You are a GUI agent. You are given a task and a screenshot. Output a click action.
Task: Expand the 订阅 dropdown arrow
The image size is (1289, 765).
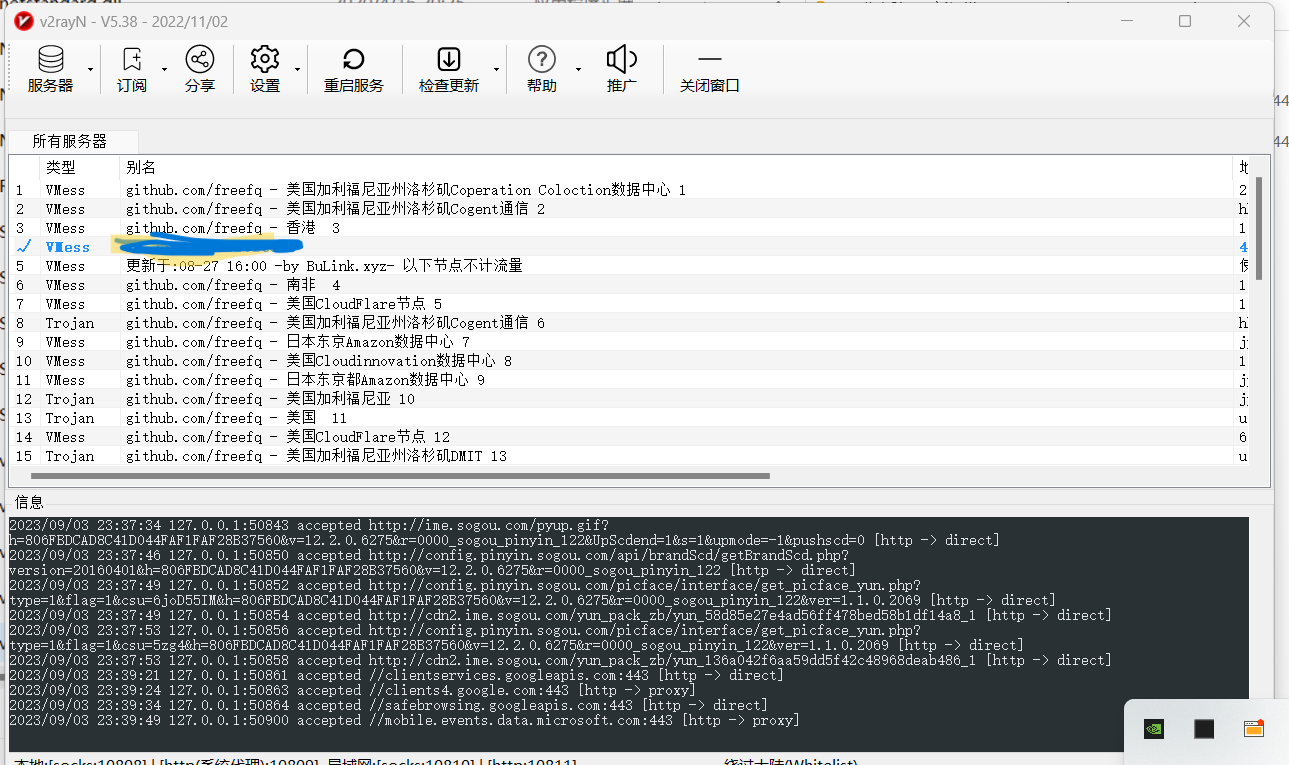164,69
